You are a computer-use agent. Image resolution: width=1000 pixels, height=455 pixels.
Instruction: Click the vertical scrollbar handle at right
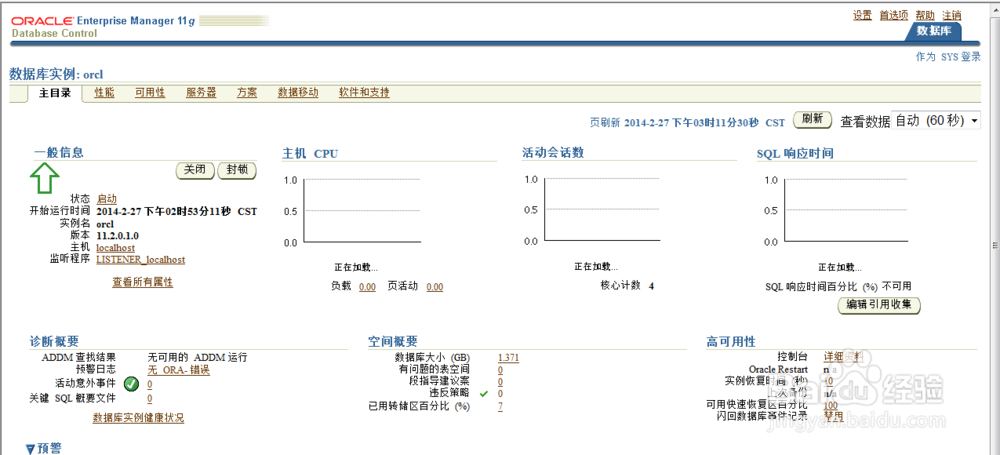pos(995,246)
